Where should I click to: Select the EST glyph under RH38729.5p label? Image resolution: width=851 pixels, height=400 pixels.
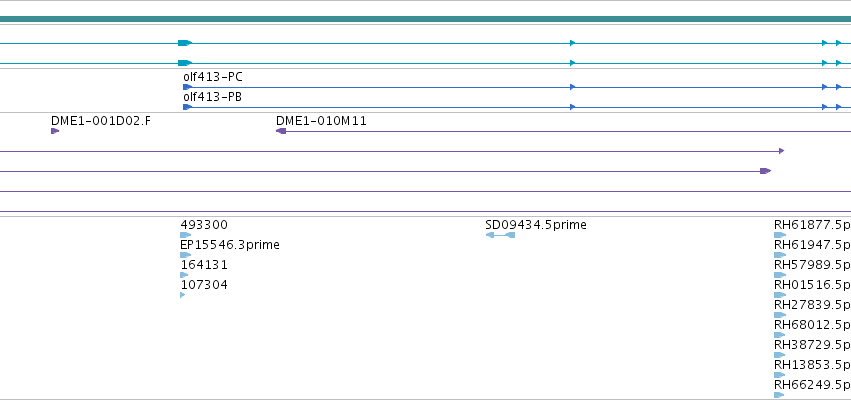tap(780, 355)
